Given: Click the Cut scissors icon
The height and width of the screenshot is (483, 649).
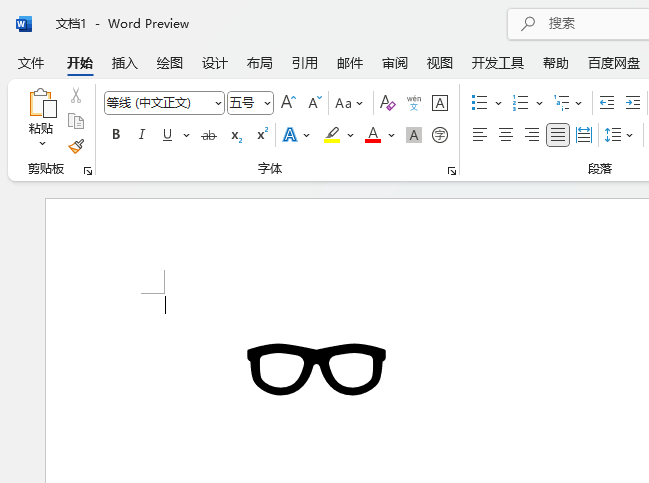Looking at the screenshot, I should coord(76,96).
